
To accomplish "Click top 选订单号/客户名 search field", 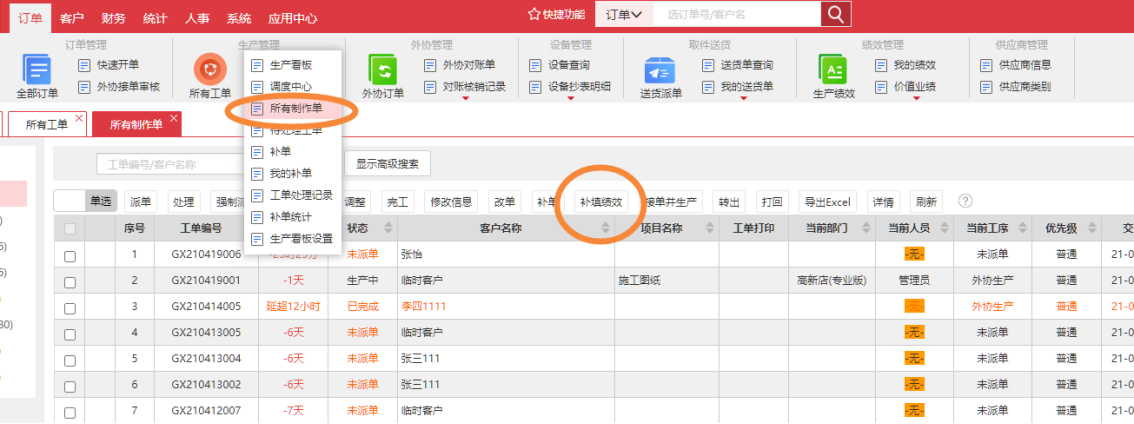I will click(737, 14).
